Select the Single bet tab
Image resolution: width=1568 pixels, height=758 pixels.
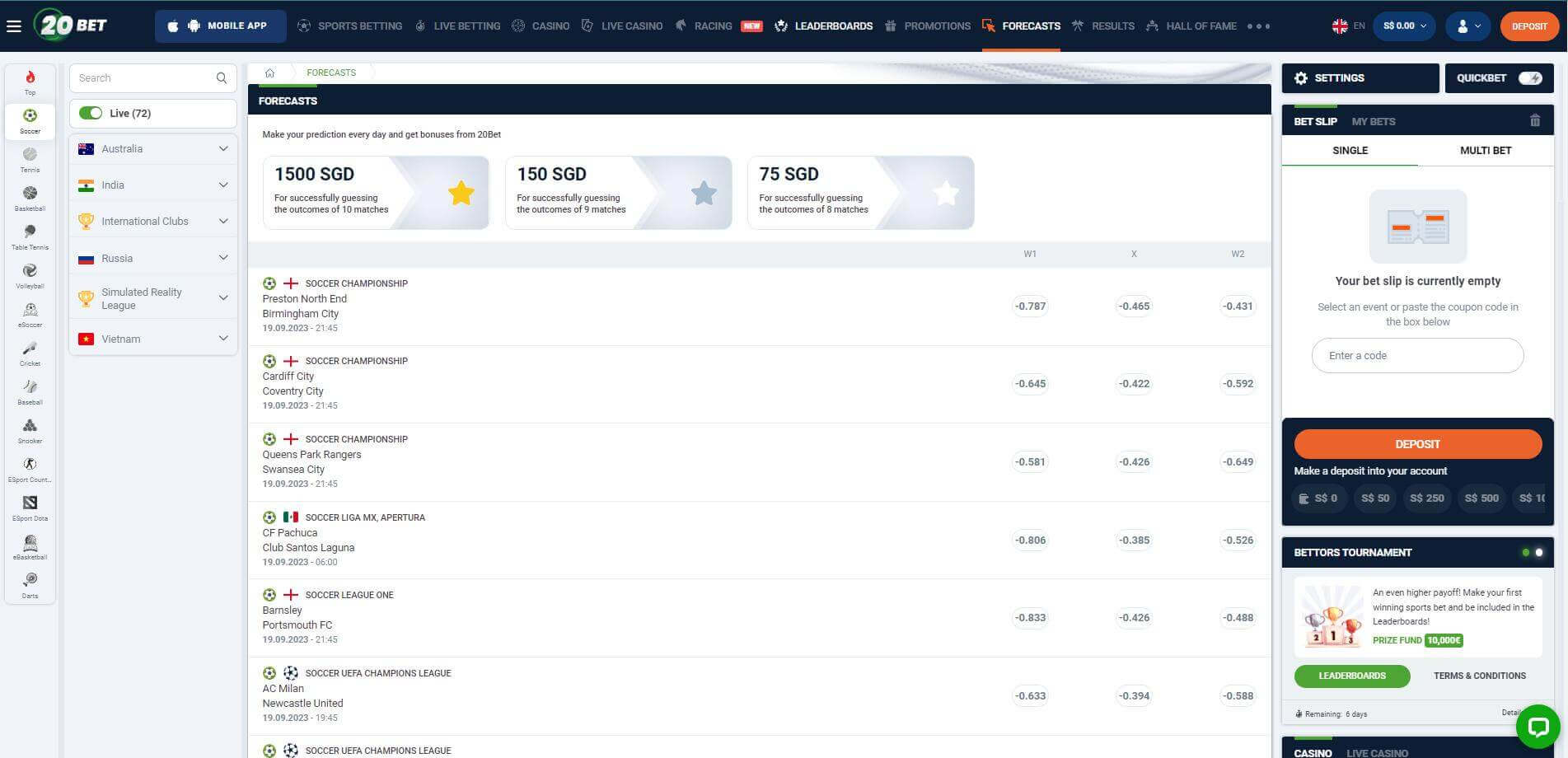coord(1350,151)
